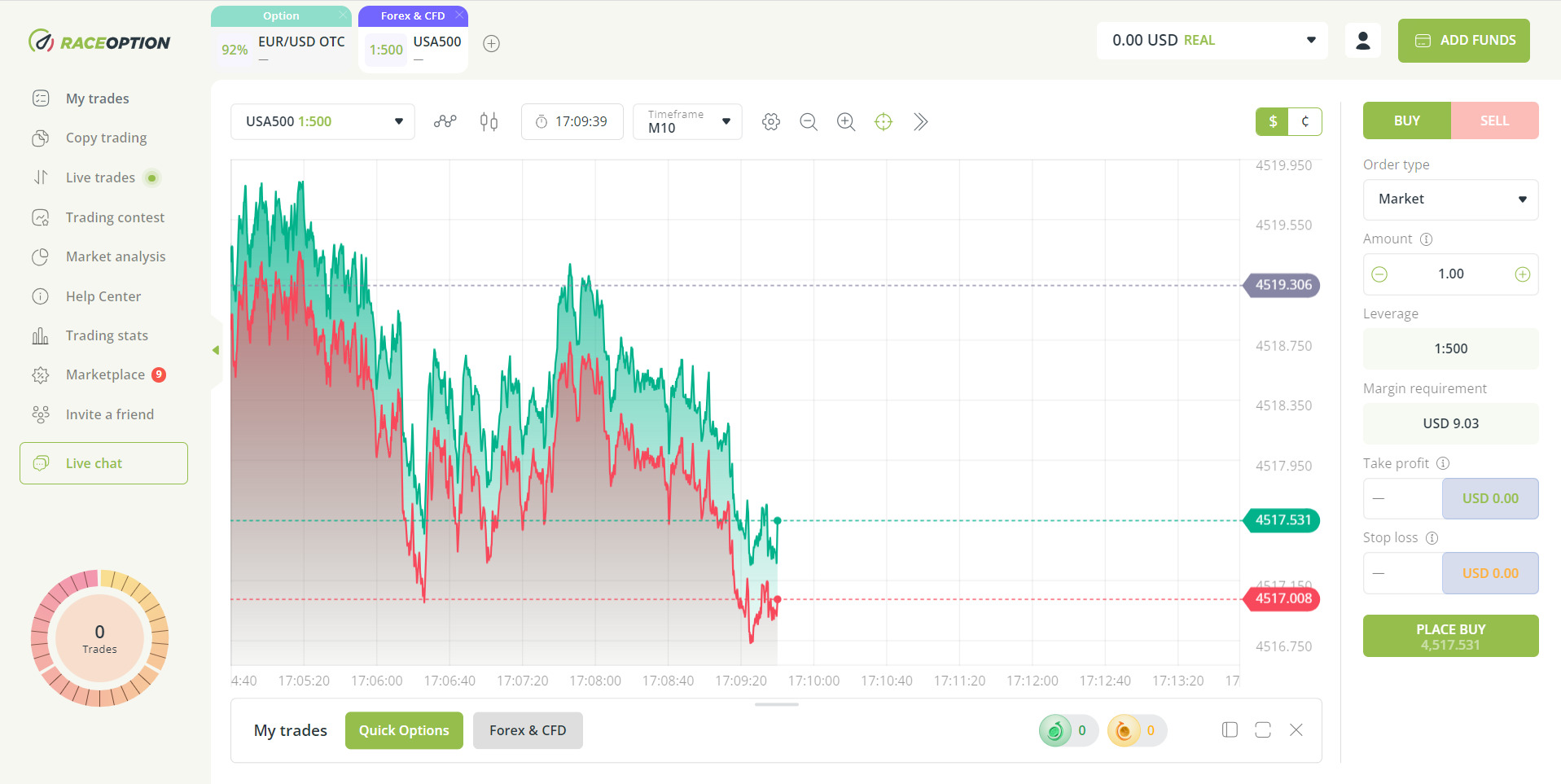Open Market analysis page
1561x784 pixels.
[99, 256]
